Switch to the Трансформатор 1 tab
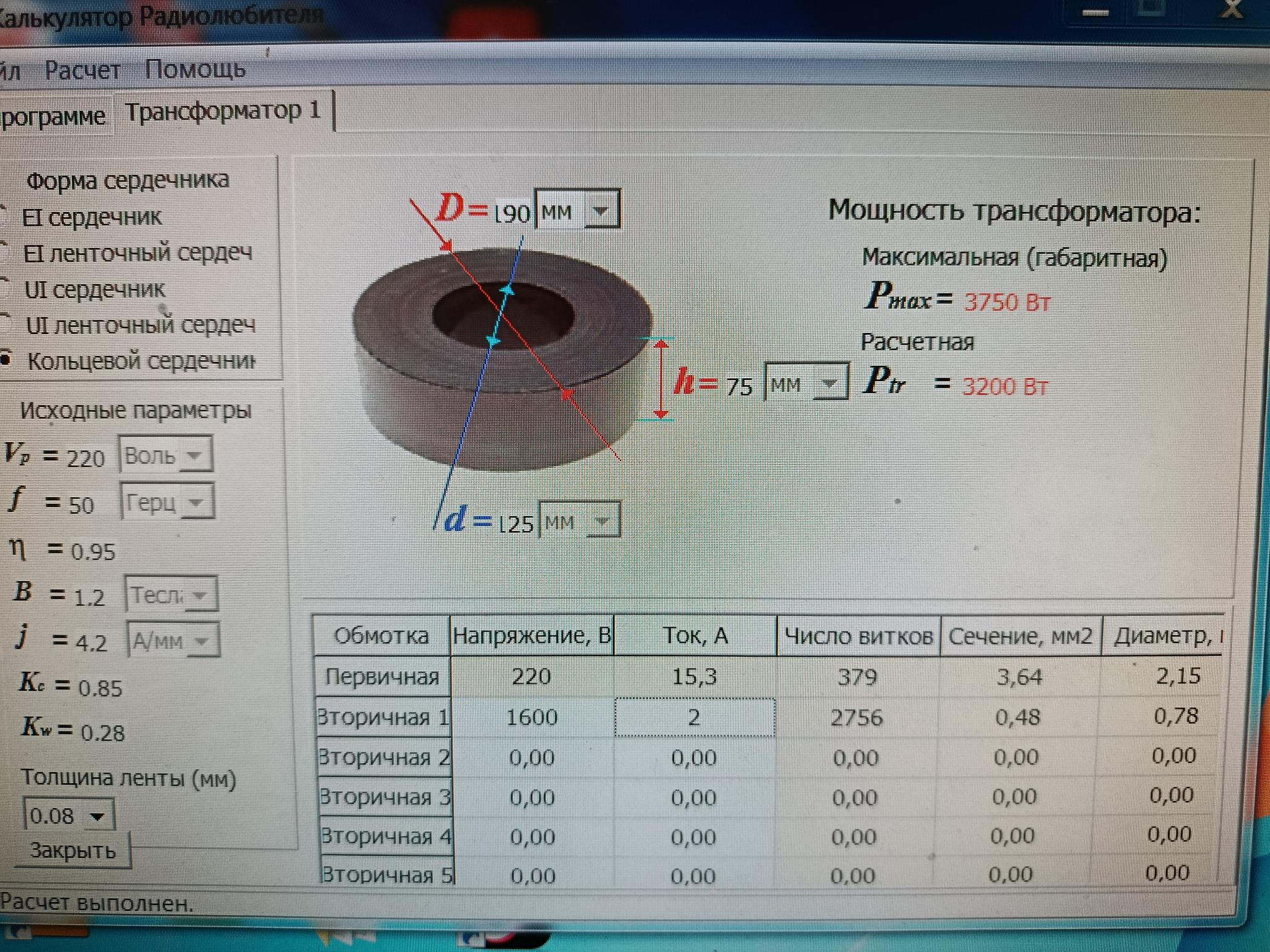Screen dimensions: 1270x952 pos(223,112)
